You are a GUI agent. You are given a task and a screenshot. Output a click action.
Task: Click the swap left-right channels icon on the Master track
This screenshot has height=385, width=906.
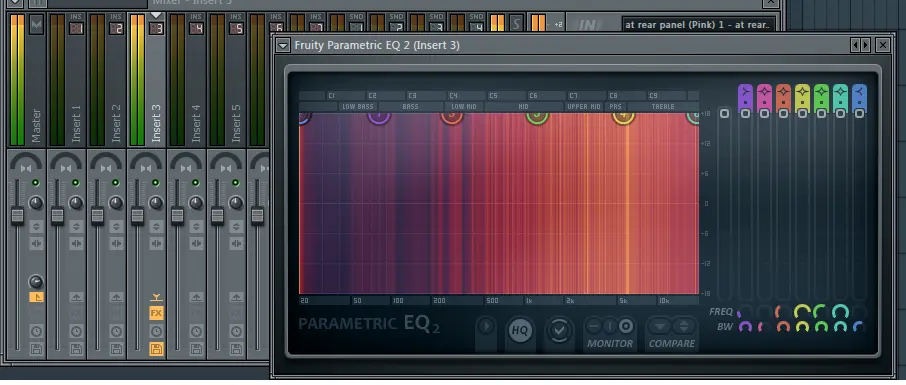(x=36, y=243)
